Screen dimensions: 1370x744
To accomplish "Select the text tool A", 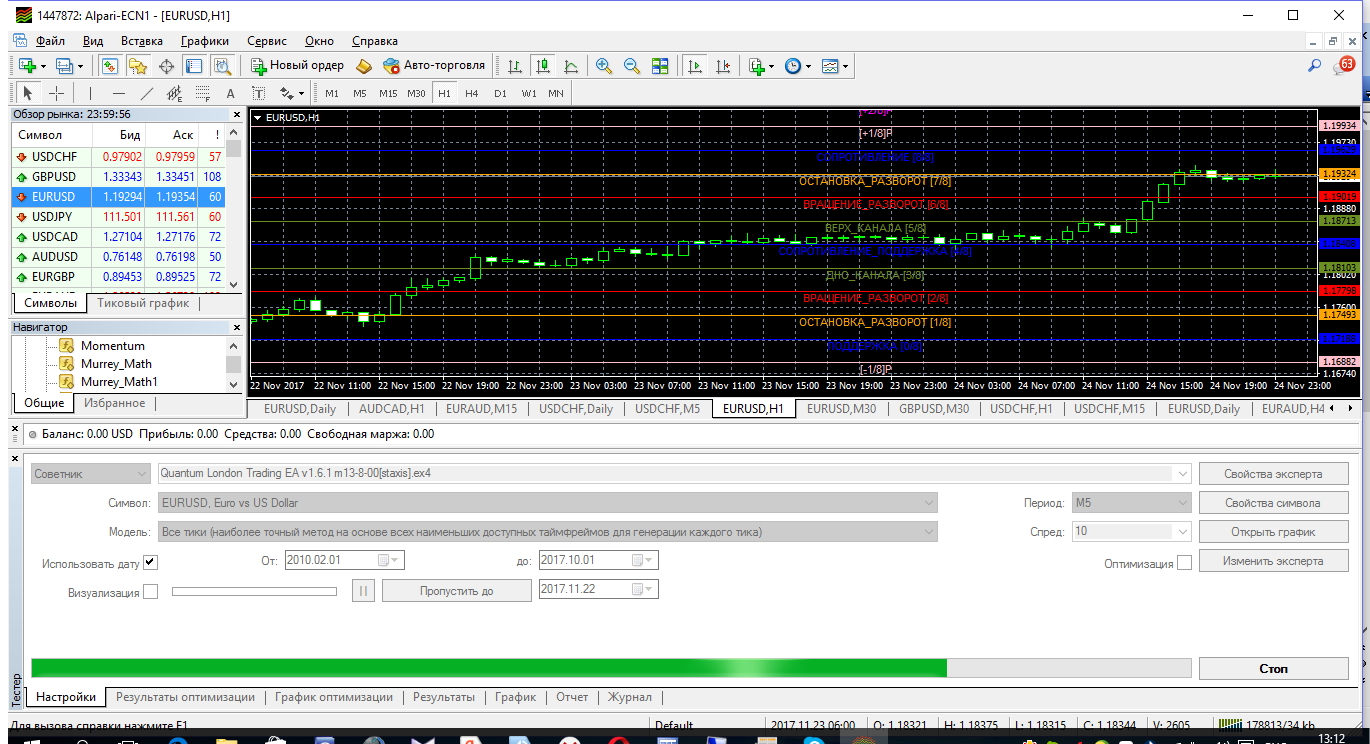I will [x=231, y=93].
